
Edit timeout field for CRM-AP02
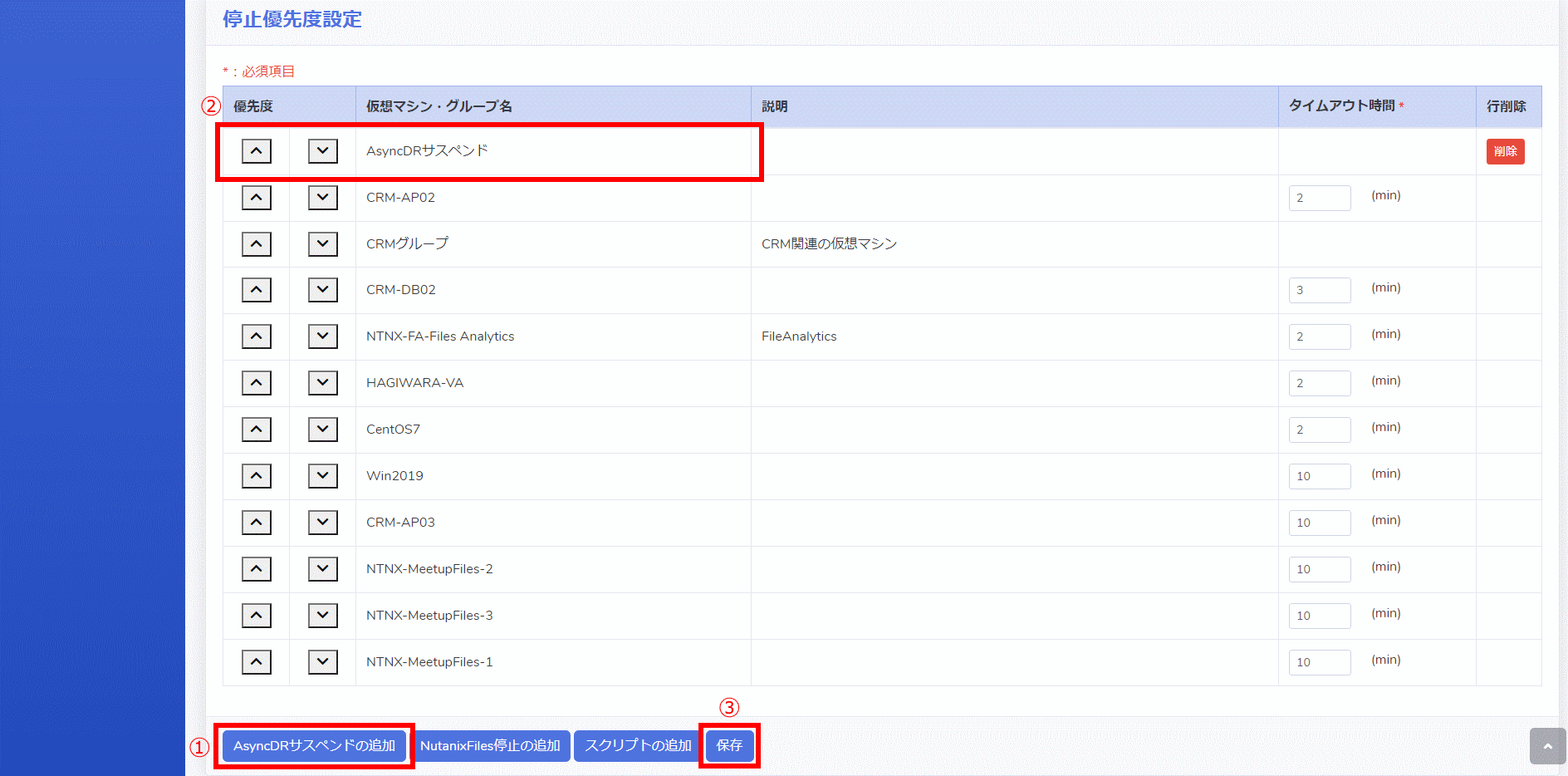[x=1320, y=198]
